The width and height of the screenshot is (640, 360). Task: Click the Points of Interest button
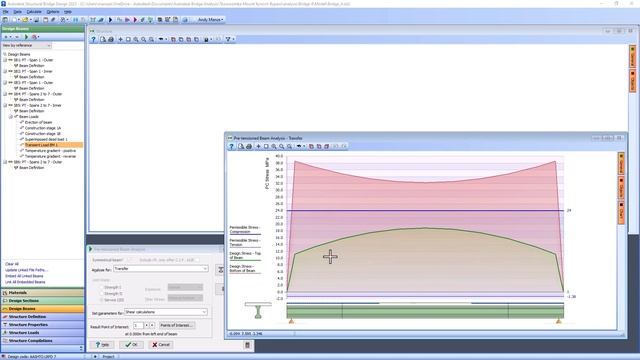176,326
